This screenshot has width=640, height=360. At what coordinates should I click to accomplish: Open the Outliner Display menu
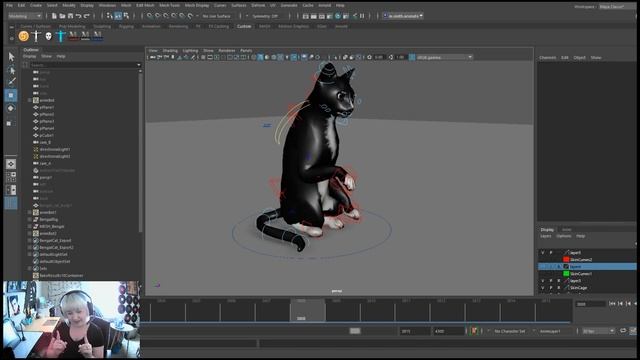29,56
